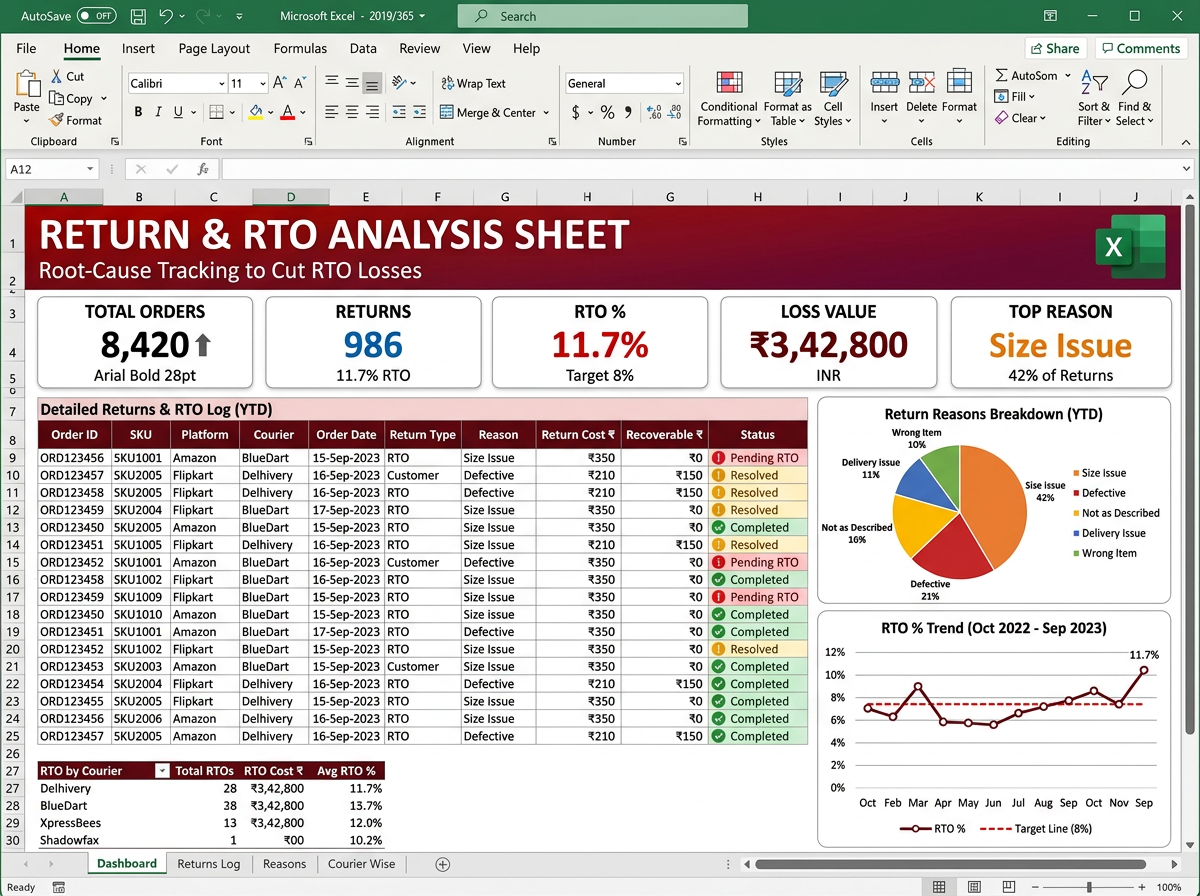Click the Merge & Center icon
The width and height of the screenshot is (1200, 896).
446,112
